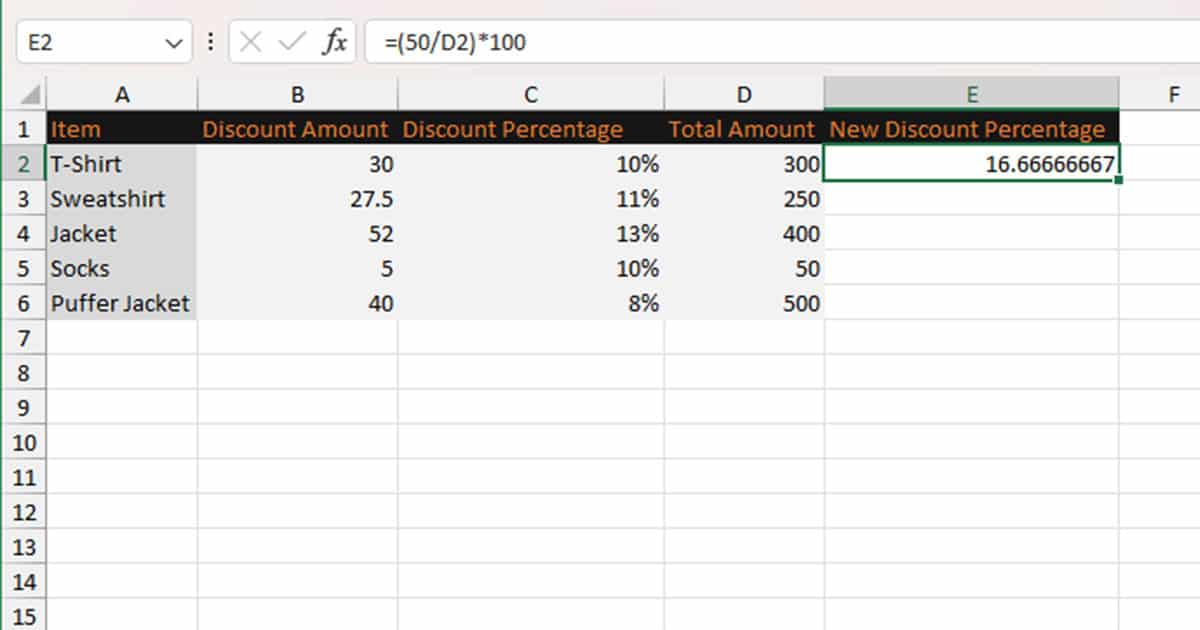Click the Discount Percentage header cell
Viewport: 1200px width, 630px height.
[530, 128]
